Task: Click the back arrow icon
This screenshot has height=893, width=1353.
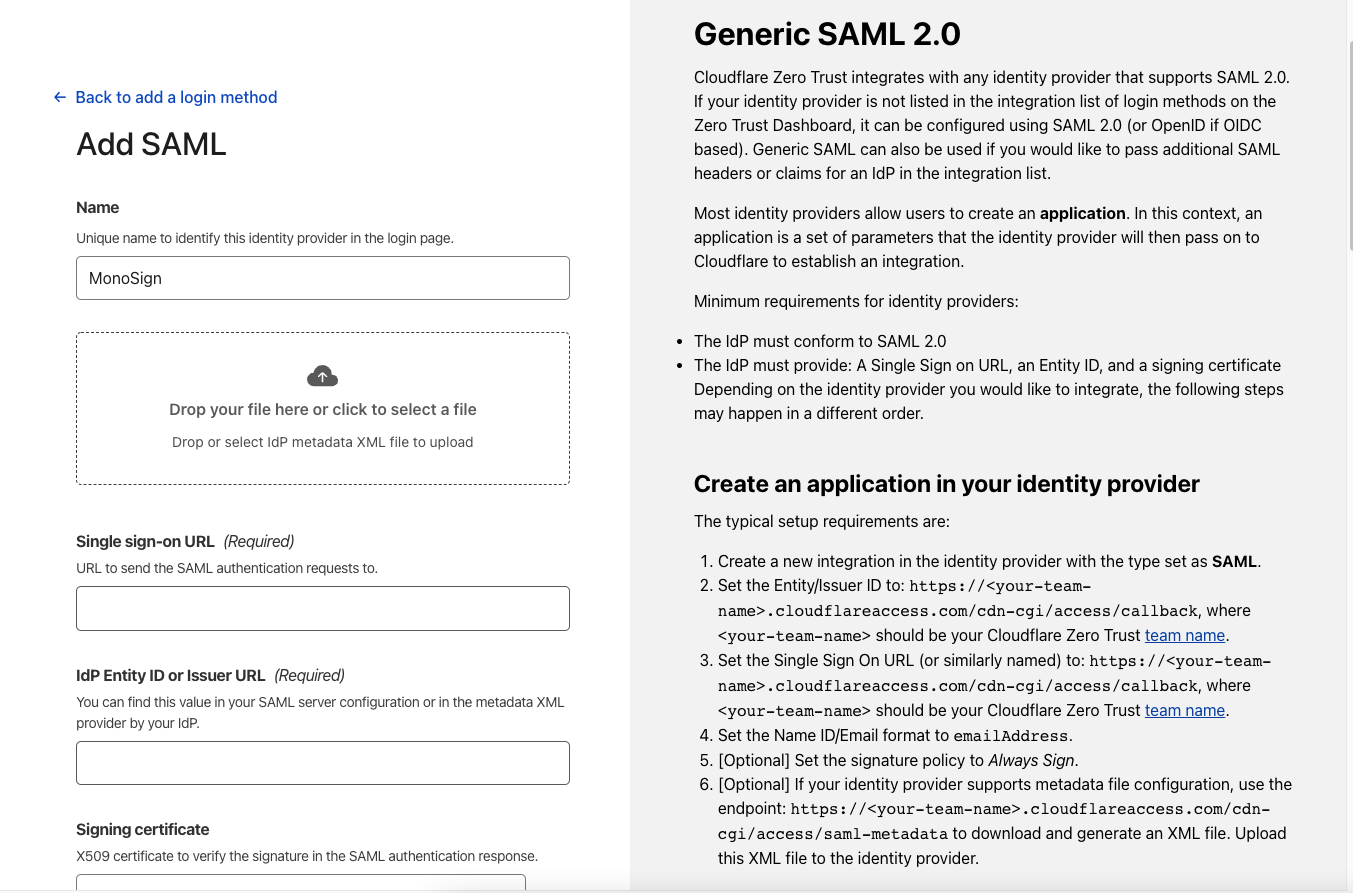Action: (60, 97)
